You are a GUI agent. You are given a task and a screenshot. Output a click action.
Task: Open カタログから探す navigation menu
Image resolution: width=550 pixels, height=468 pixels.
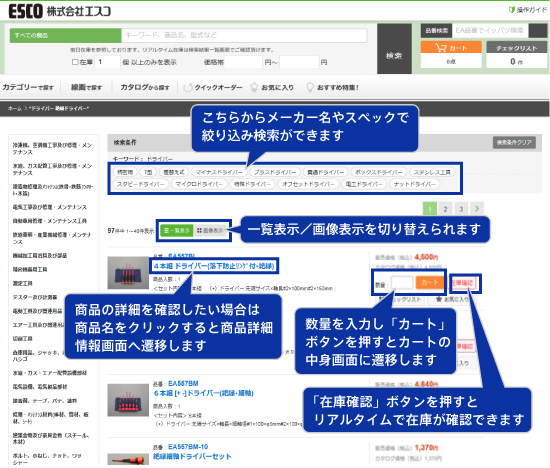coord(145,87)
